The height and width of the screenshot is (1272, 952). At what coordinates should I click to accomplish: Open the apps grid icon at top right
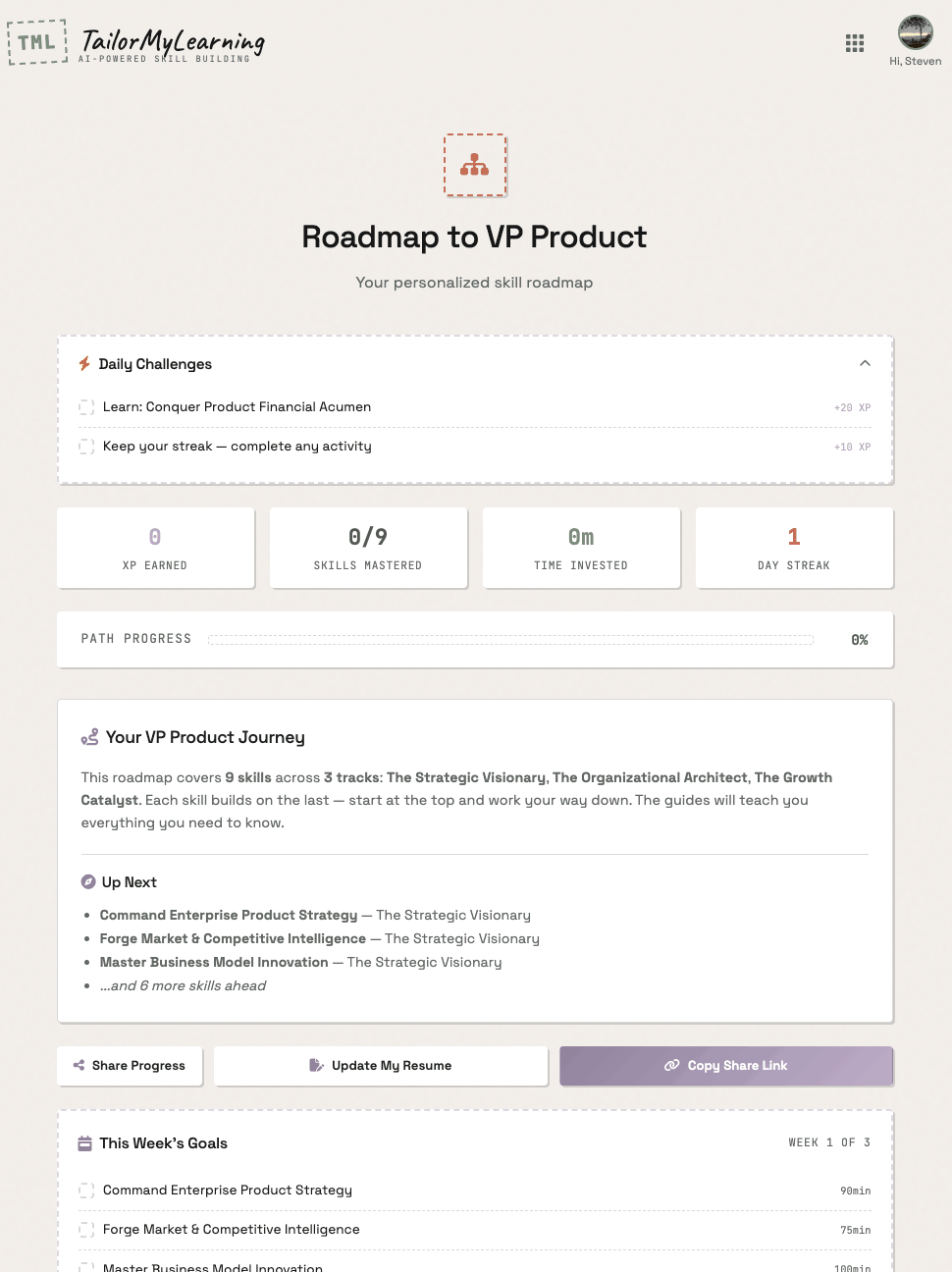854,43
